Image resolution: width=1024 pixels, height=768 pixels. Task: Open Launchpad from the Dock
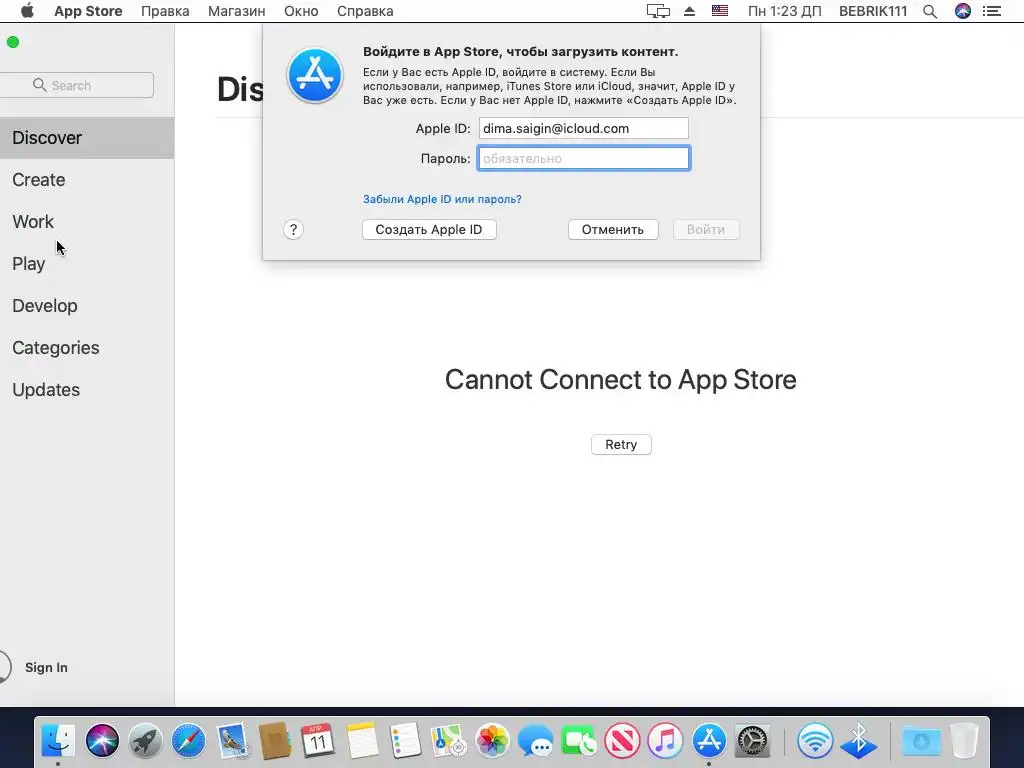(x=145, y=741)
